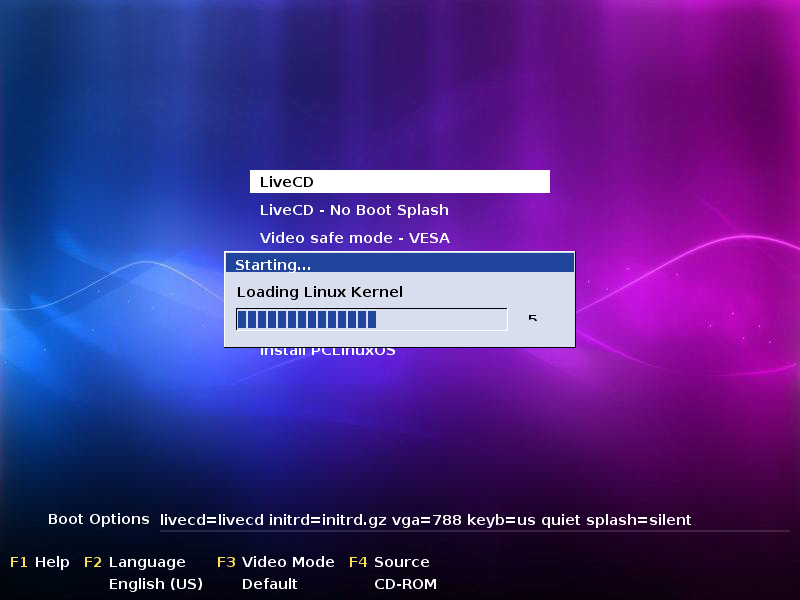Image resolution: width=800 pixels, height=600 pixels.
Task: Choose Install PCLinuxOS entry
Action: tap(328, 352)
